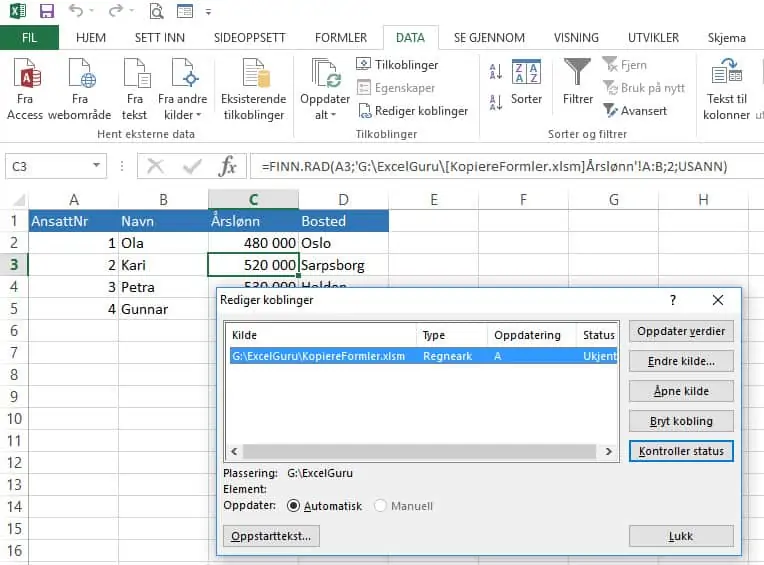This screenshot has width=764, height=565.
Task: Redo the last undone action
Action: click(116, 10)
